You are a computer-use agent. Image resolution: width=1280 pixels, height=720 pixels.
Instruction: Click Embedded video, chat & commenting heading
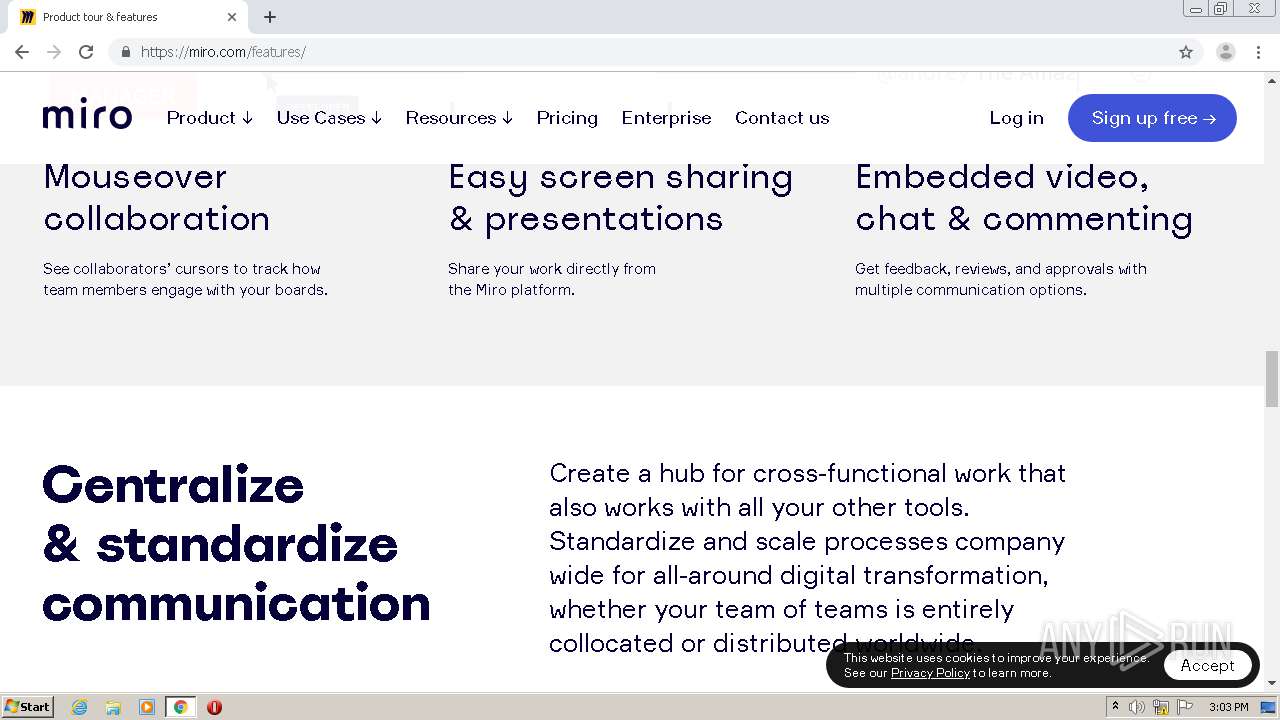[1024, 198]
